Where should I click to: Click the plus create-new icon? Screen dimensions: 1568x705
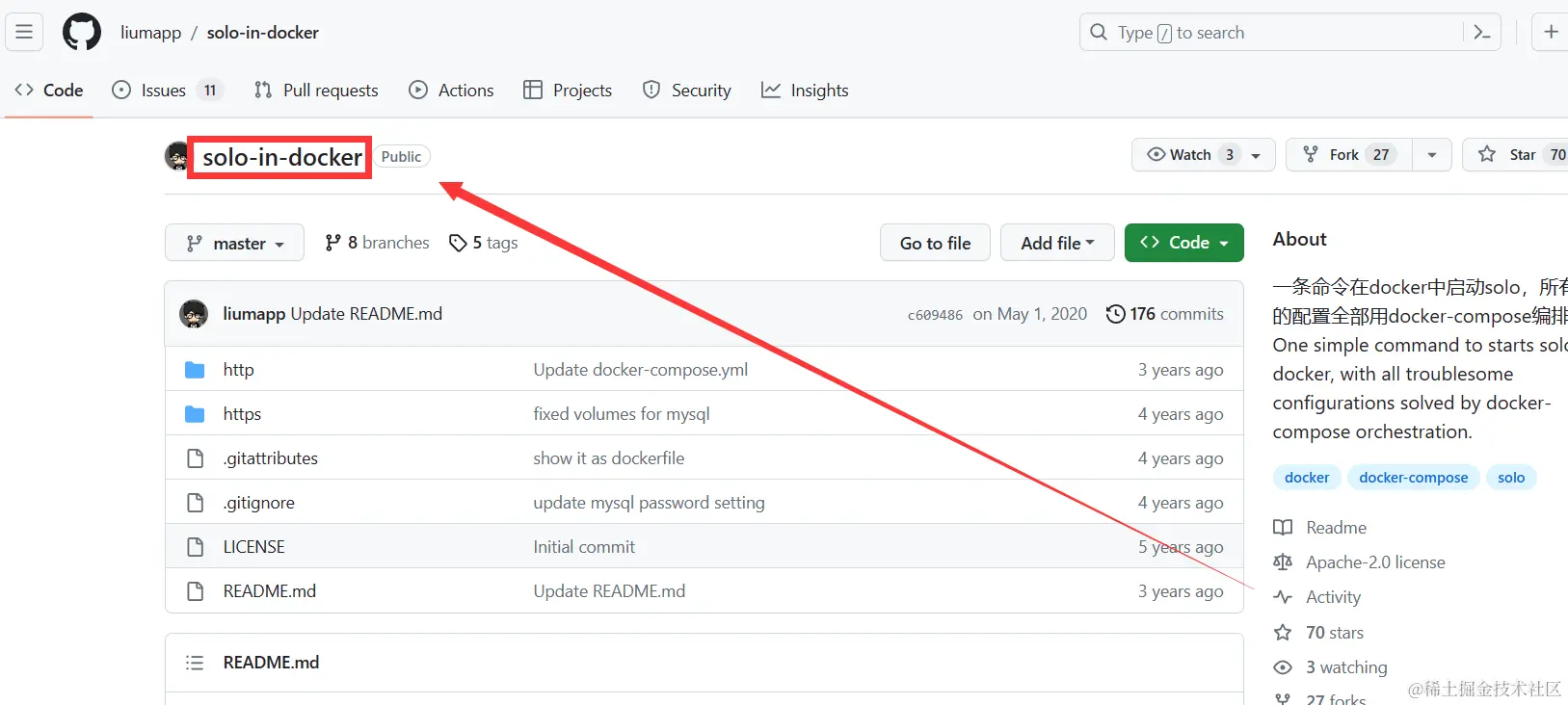pyautogui.click(x=1551, y=32)
